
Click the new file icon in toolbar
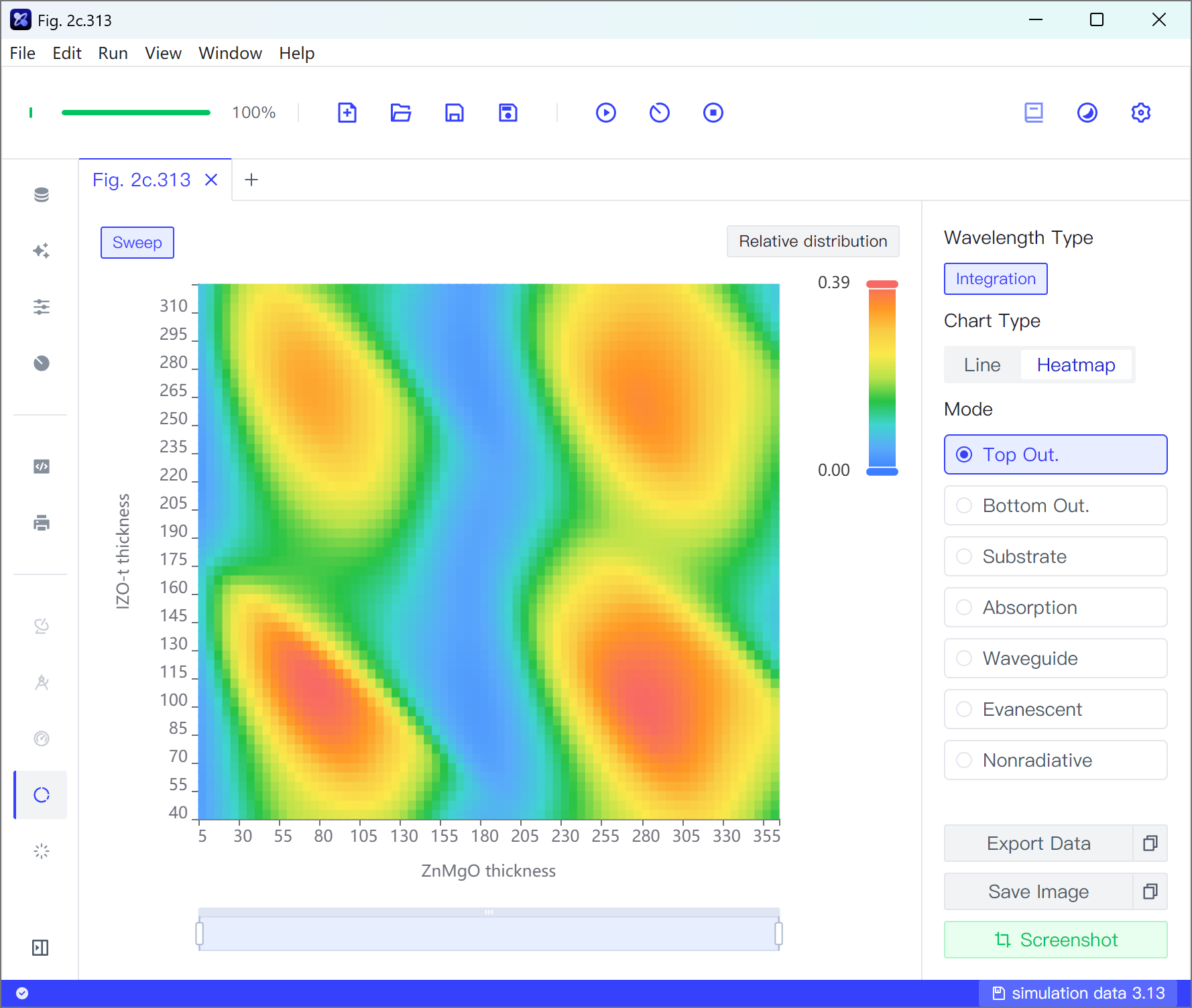coord(347,113)
